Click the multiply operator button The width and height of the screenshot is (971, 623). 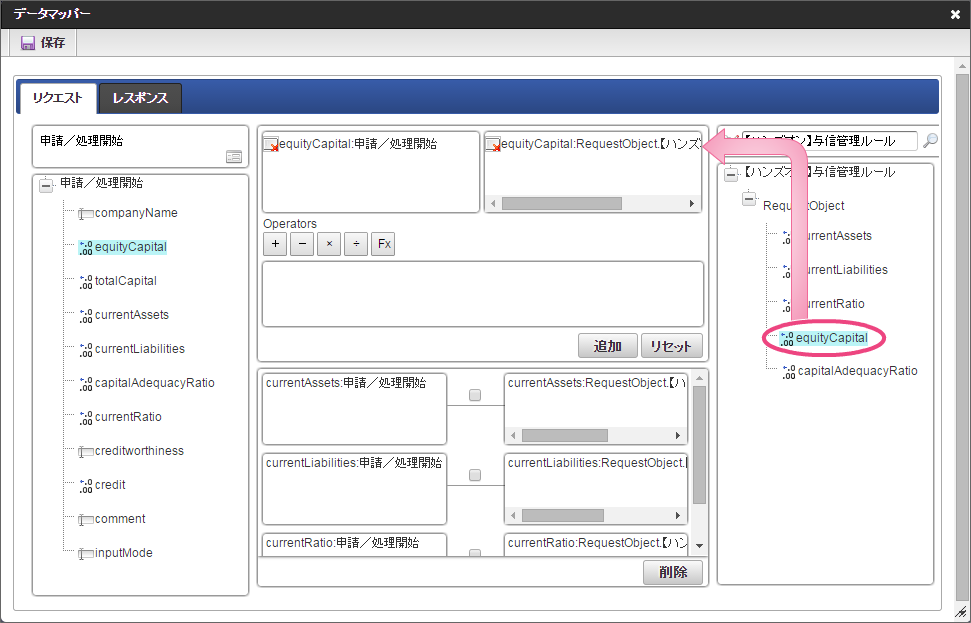pyautogui.click(x=329, y=244)
